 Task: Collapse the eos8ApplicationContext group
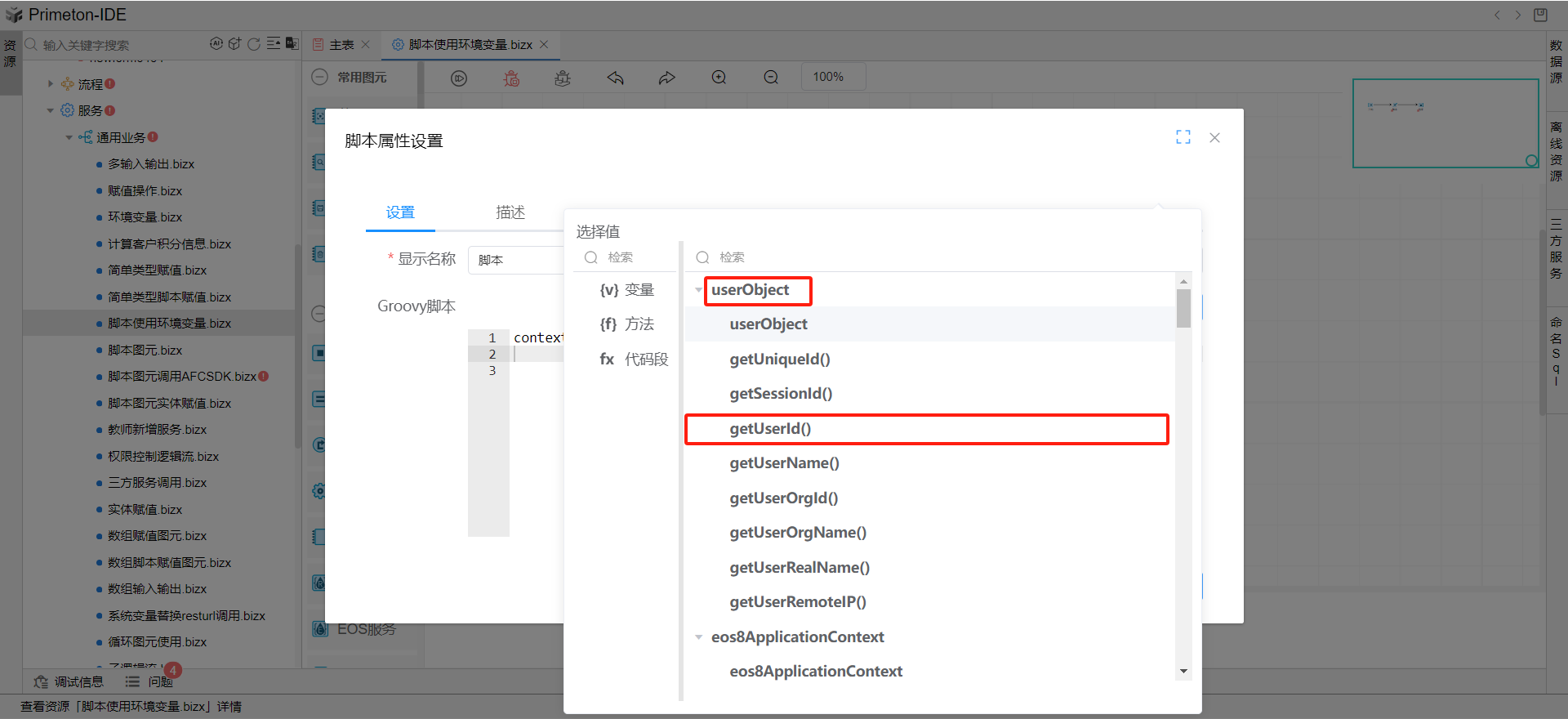coord(698,637)
